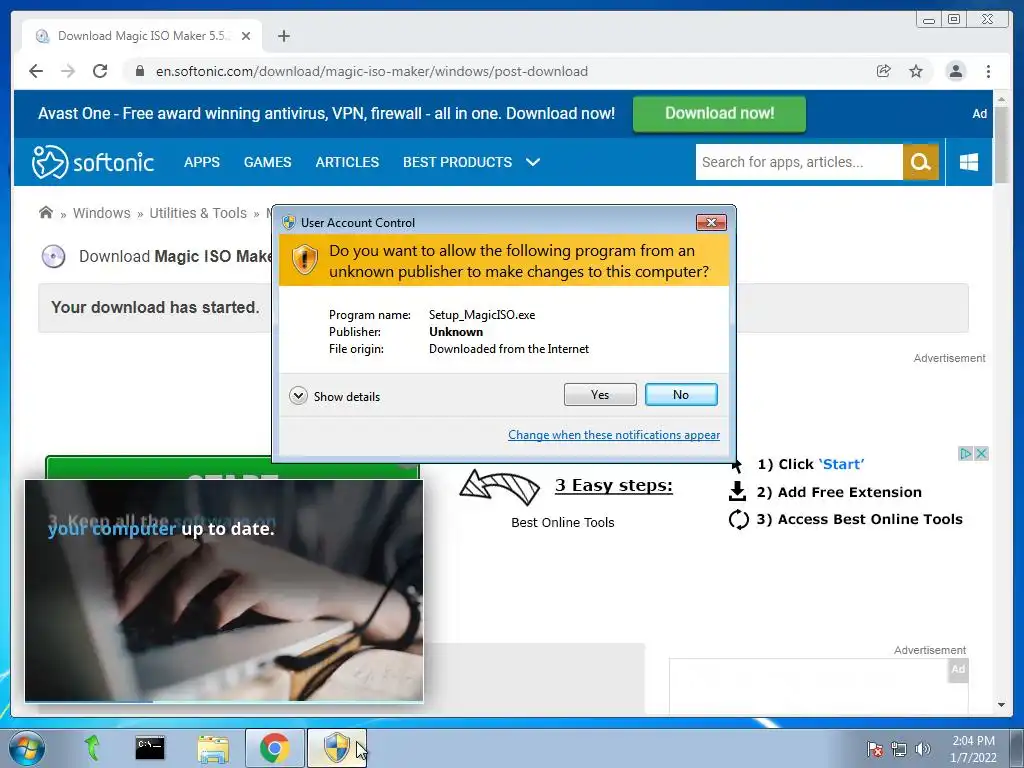Open the File Explorer taskbar icon
The image size is (1024, 768).
point(214,748)
